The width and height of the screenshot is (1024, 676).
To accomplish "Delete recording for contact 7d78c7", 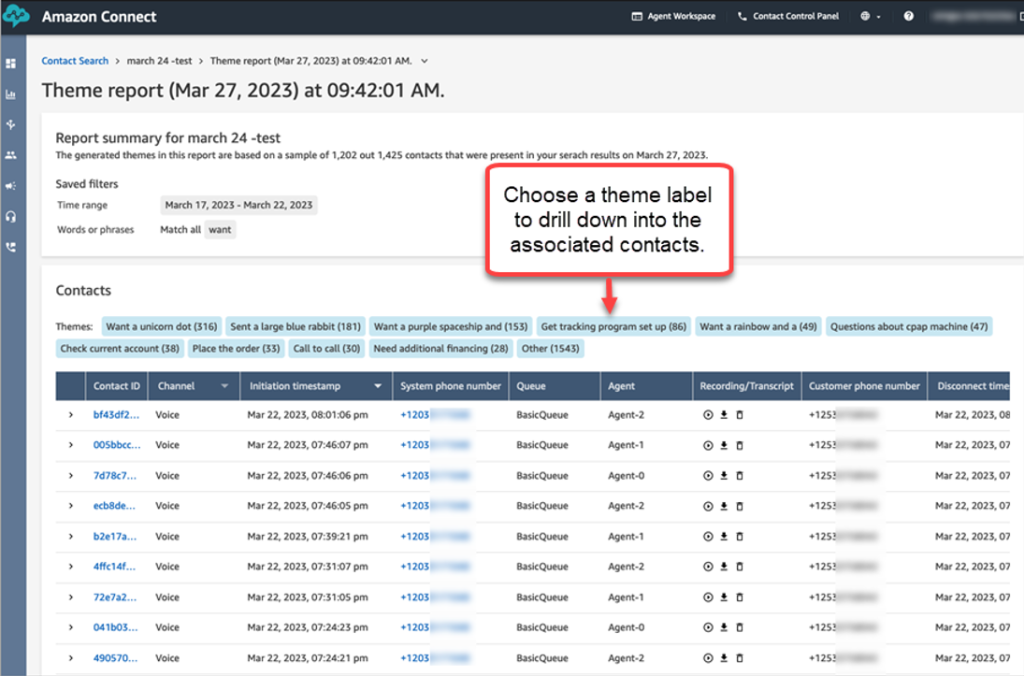I will pos(740,475).
